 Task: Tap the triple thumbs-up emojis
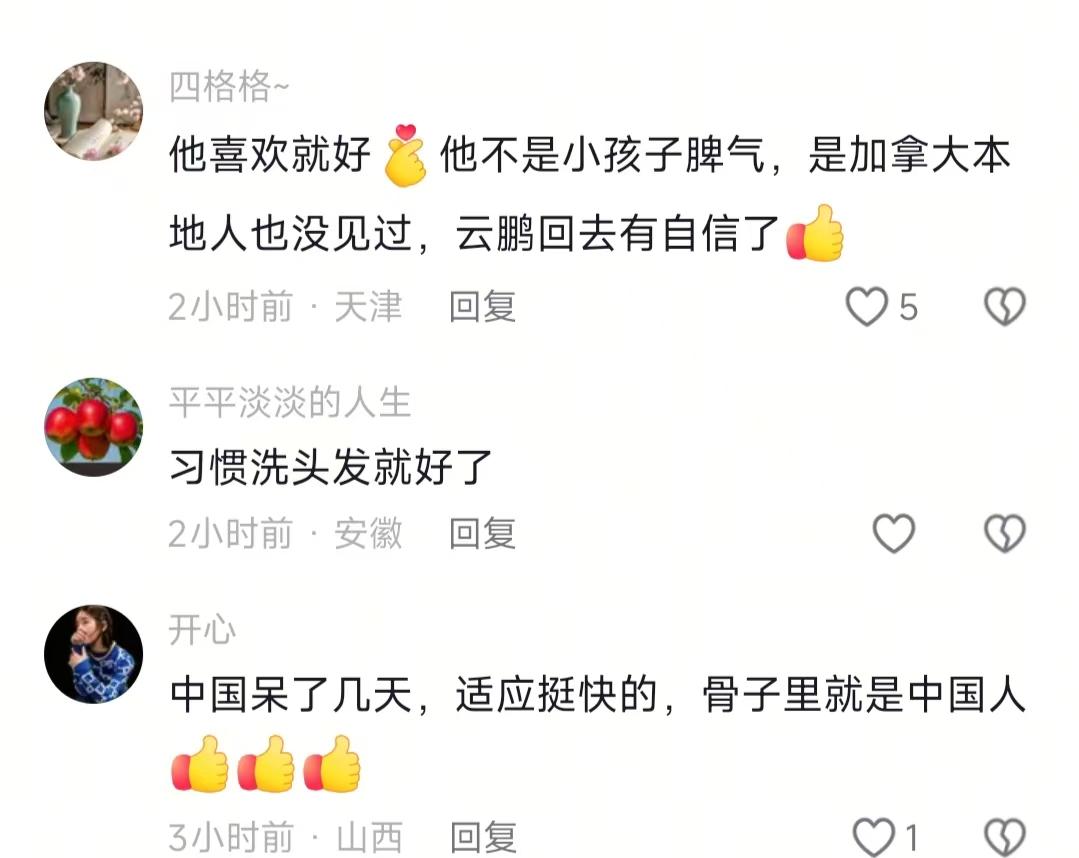pyautogui.click(x=266, y=764)
